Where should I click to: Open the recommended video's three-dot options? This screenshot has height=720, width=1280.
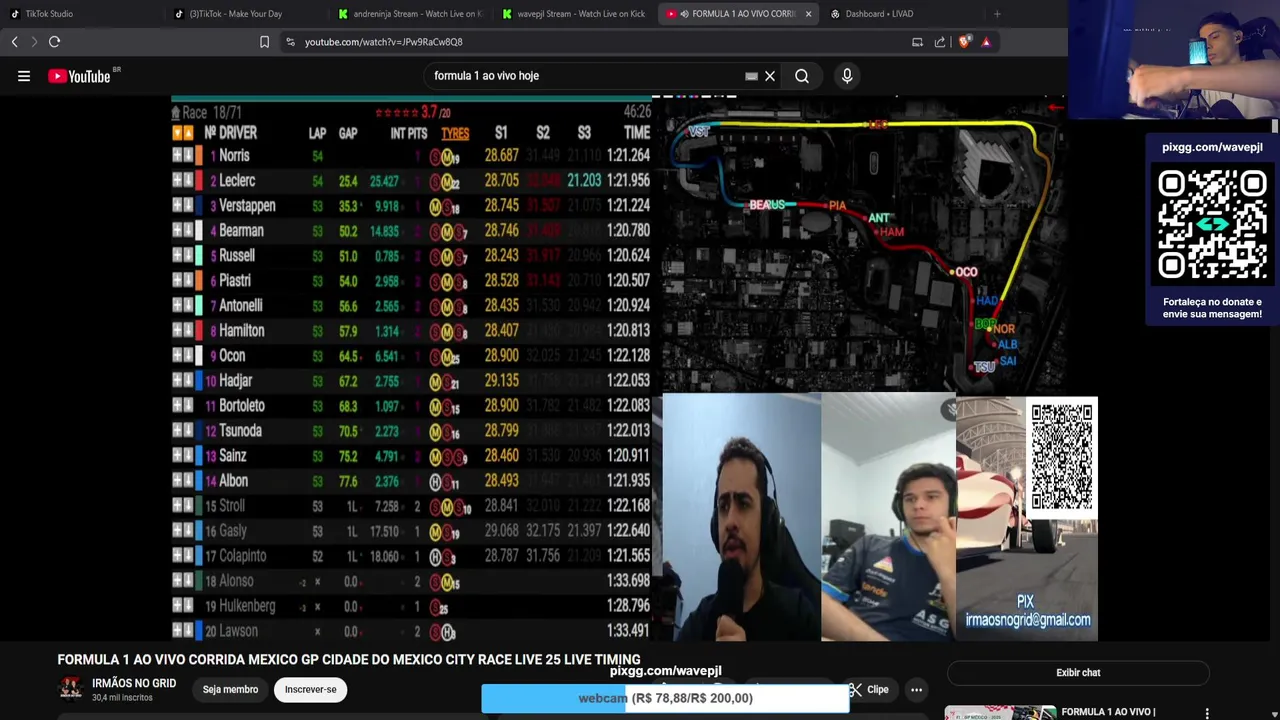pyautogui.click(x=1207, y=713)
